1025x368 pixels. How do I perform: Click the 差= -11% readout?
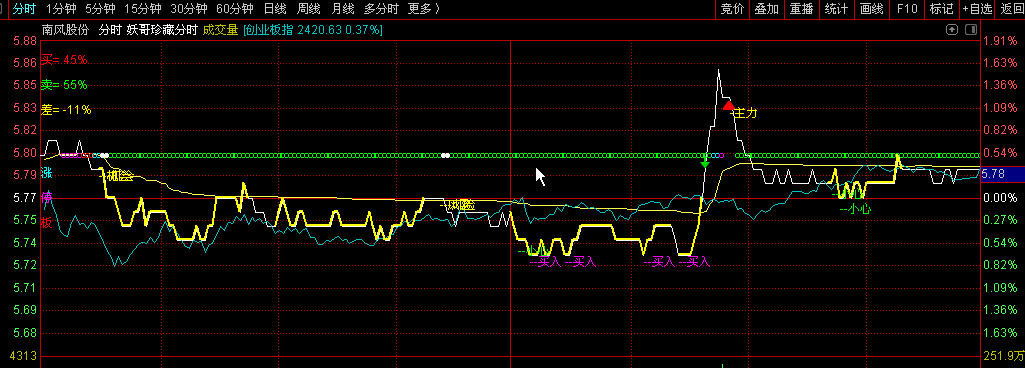click(x=67, y=109)
